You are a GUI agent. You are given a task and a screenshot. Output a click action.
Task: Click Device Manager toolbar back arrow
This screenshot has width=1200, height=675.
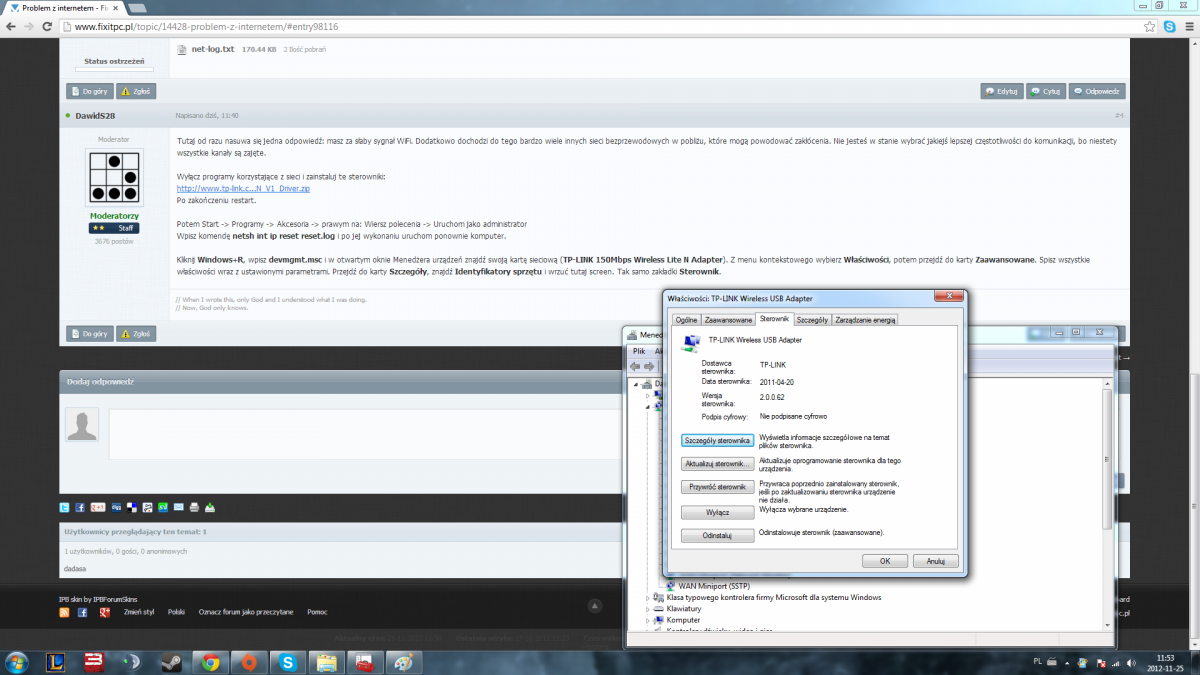click(635, 366)
